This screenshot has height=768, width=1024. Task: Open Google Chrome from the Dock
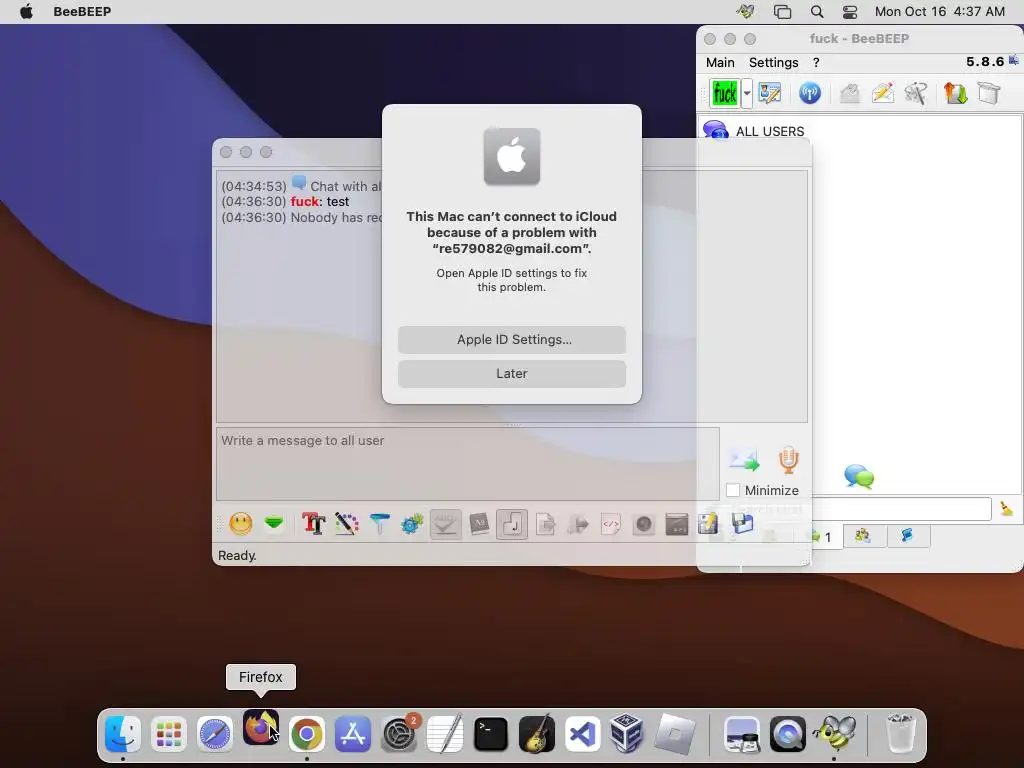point(306,734)
